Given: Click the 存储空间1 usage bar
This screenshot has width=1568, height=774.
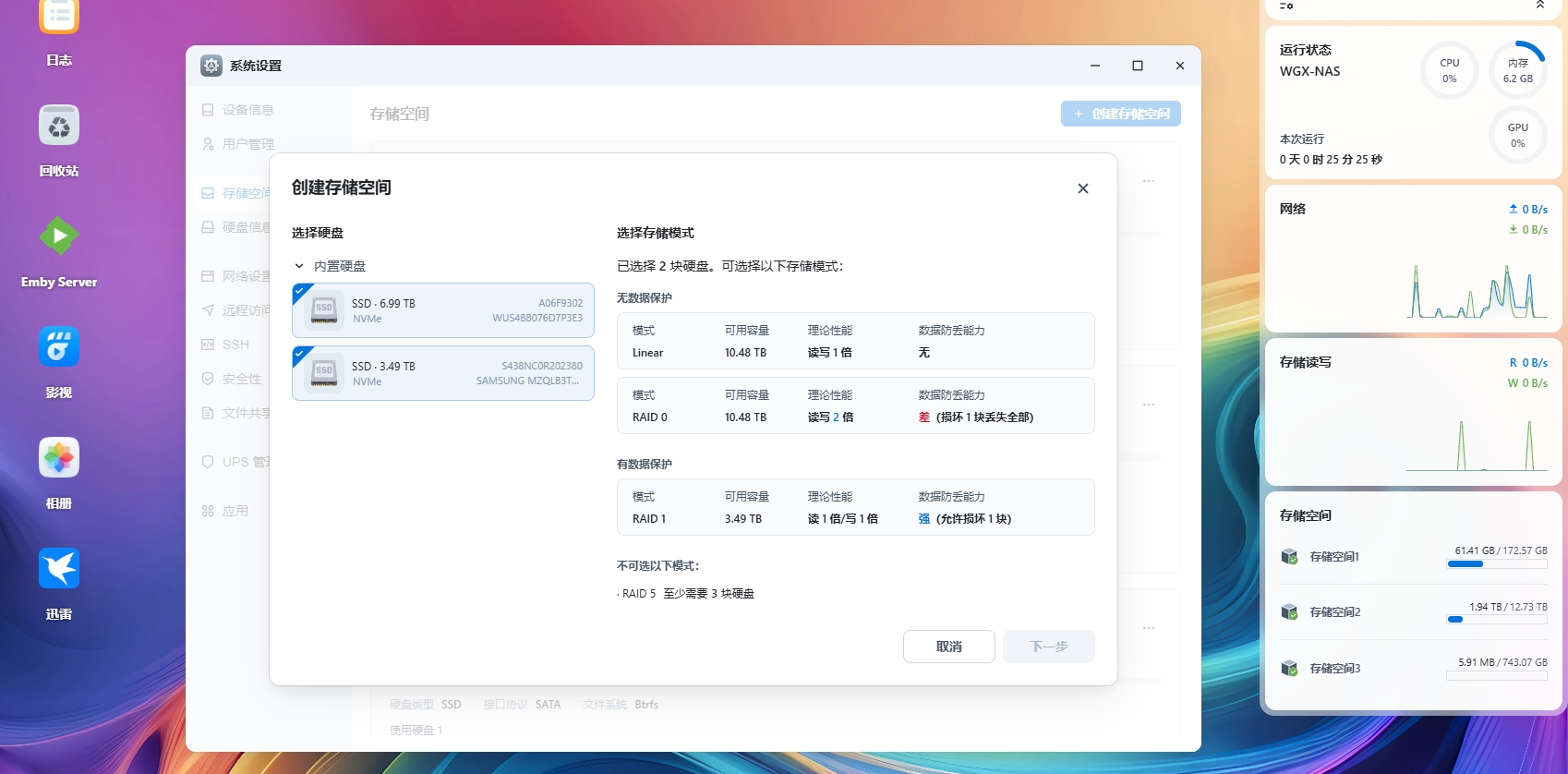Looking at the screenshot, I should tap(1497, 564).
